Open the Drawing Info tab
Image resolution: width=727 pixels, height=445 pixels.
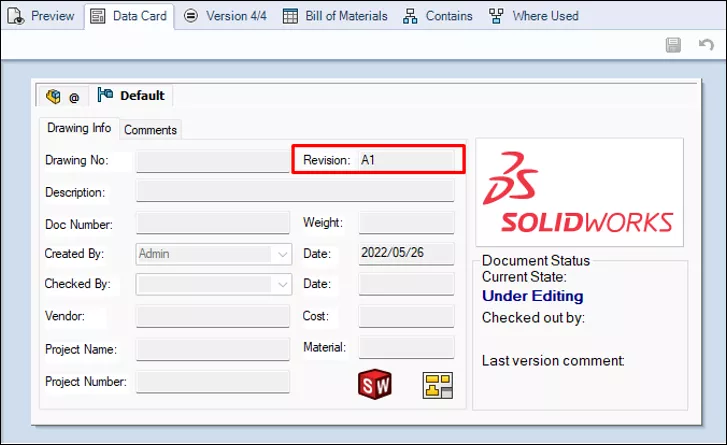click(x=79, y=128)
